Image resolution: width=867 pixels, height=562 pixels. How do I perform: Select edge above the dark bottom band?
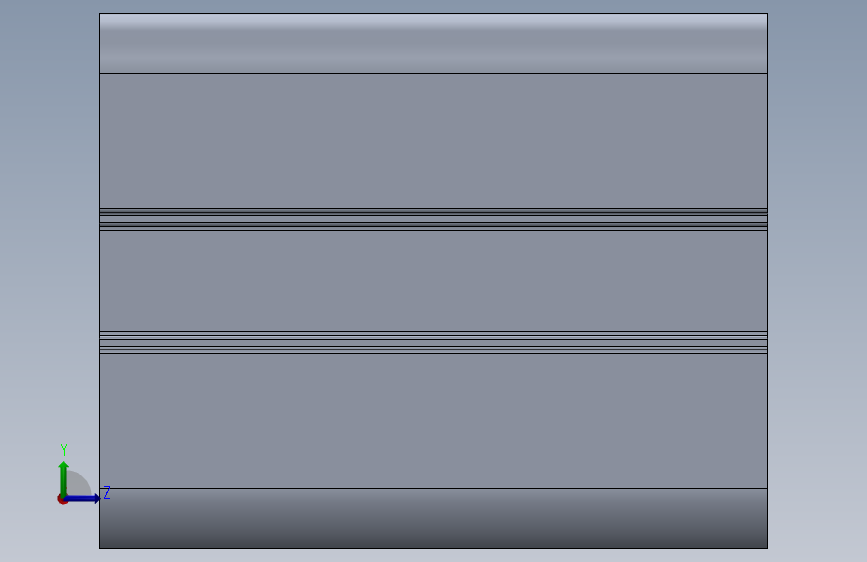click(434, 488)
